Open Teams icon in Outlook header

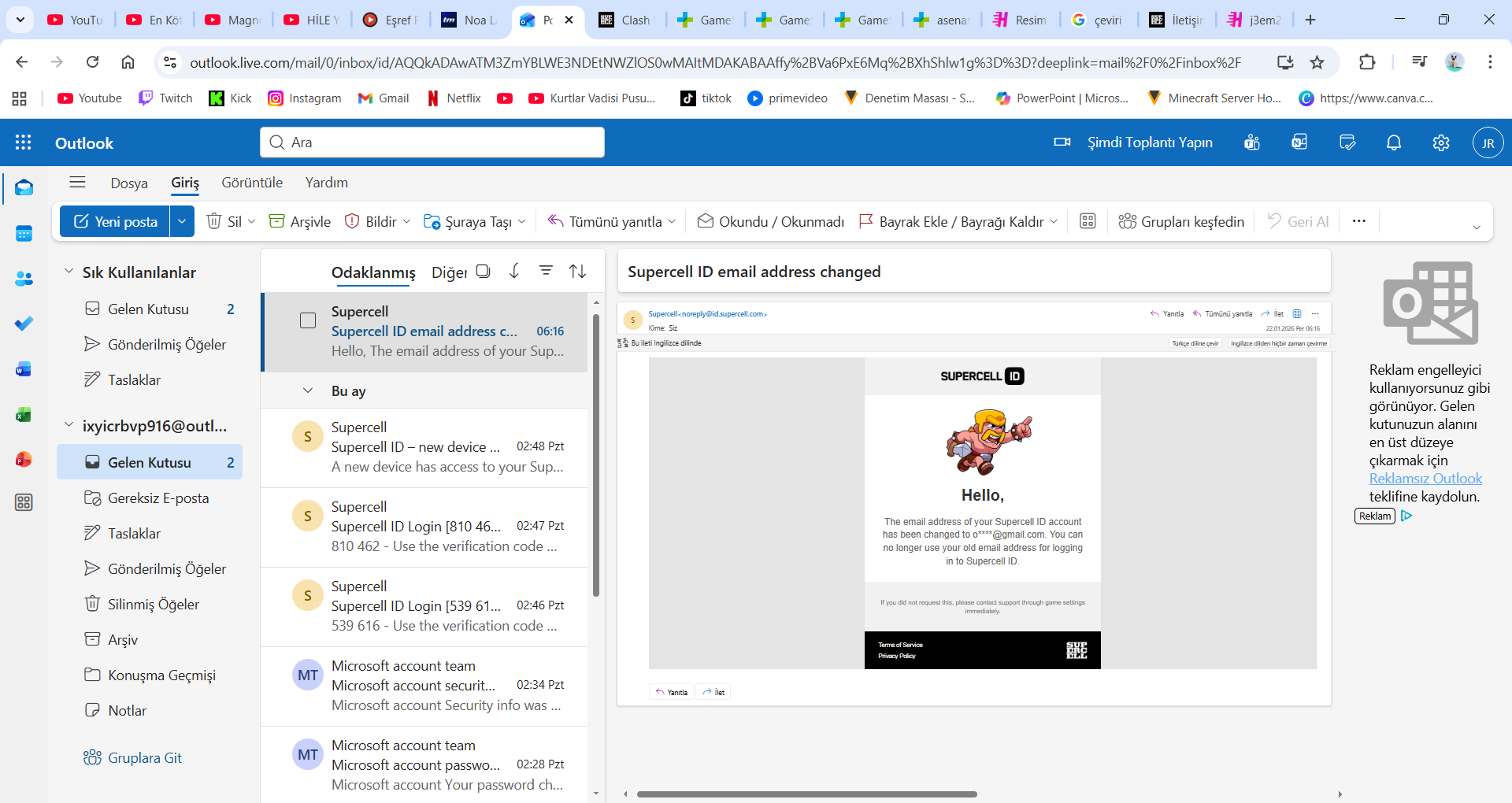click(1252, 142)
